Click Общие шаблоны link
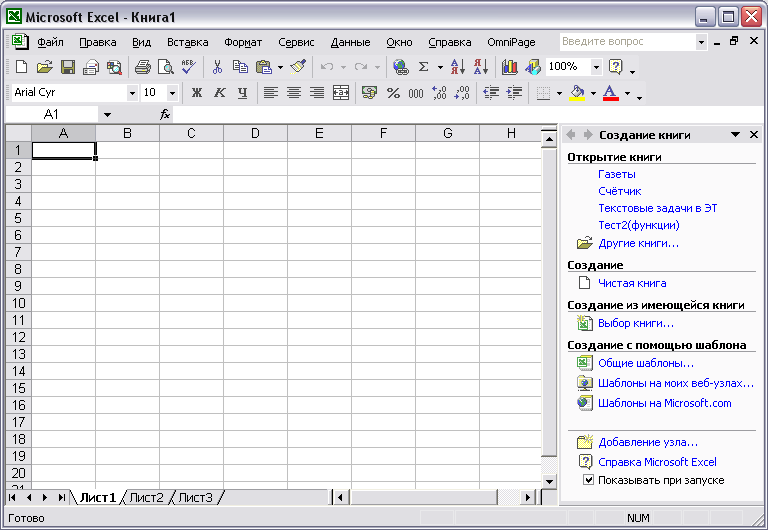 click(646, 363)
